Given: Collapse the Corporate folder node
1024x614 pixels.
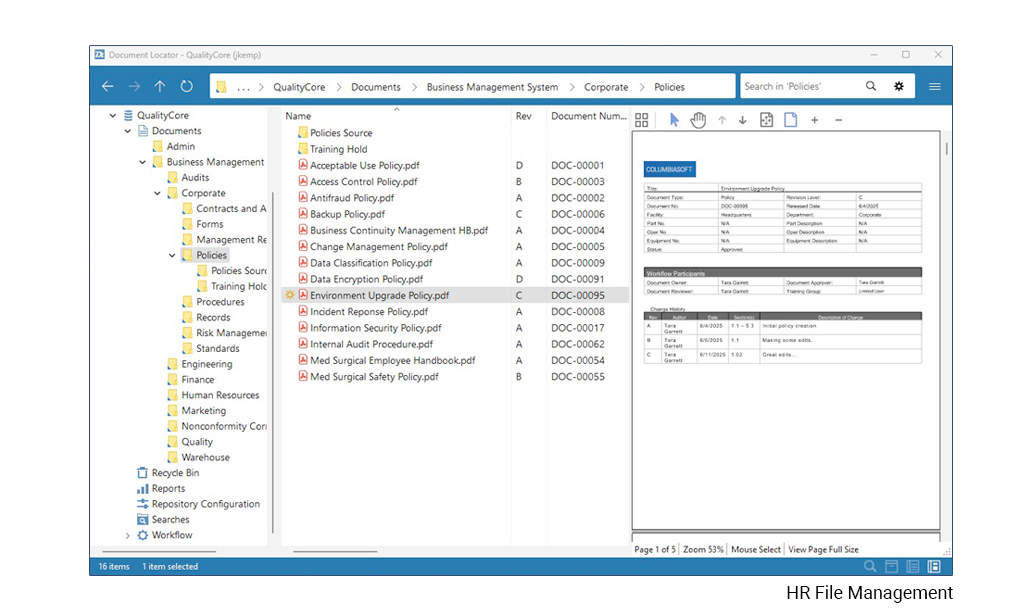Looking at the screenshot, I should click(x=157, y=193).
